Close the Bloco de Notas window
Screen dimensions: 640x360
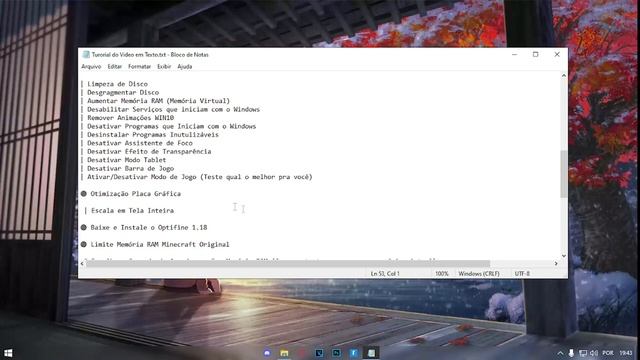[557, 54]
